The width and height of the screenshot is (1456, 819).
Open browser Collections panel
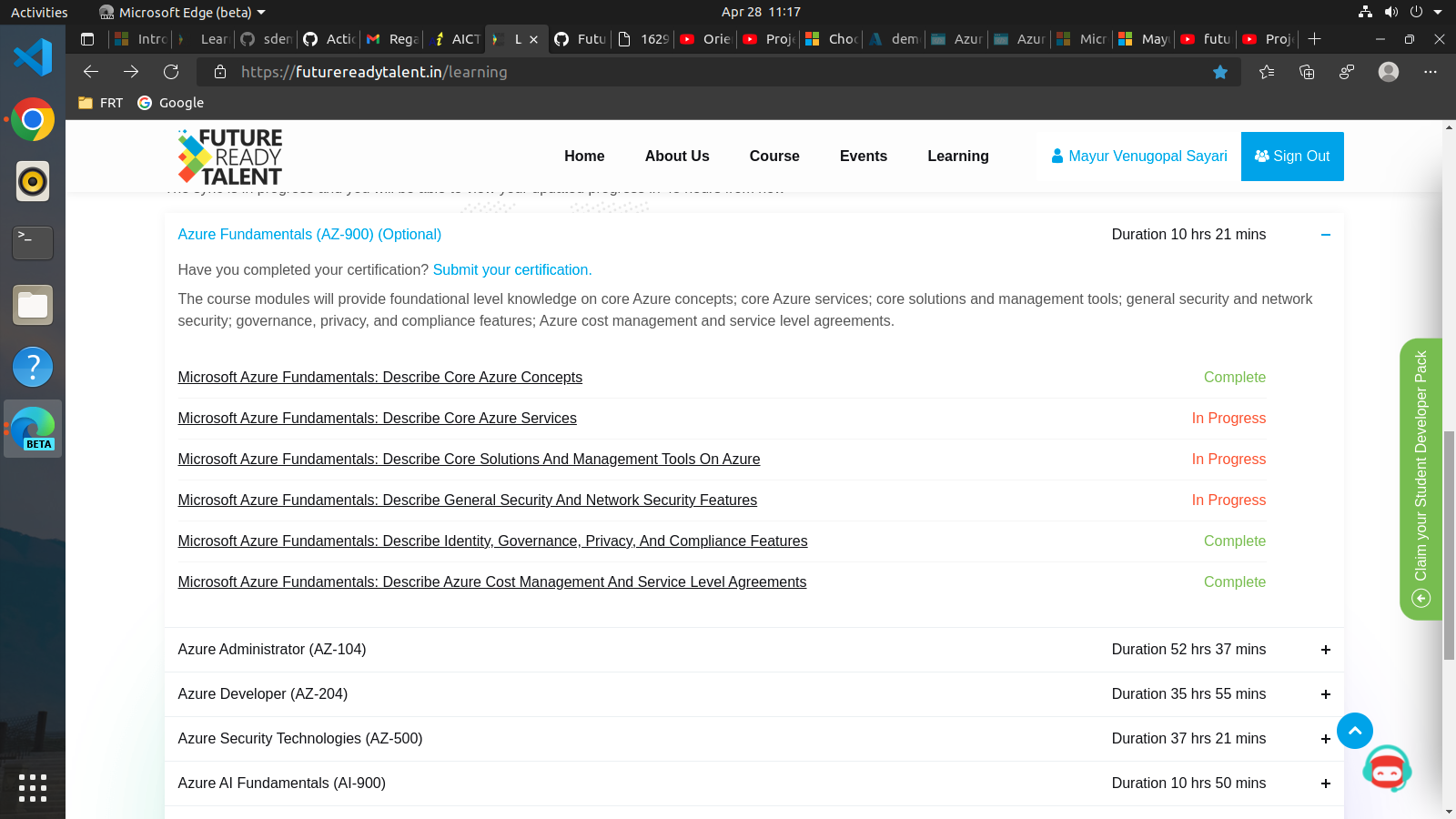tap(1307, 72)
